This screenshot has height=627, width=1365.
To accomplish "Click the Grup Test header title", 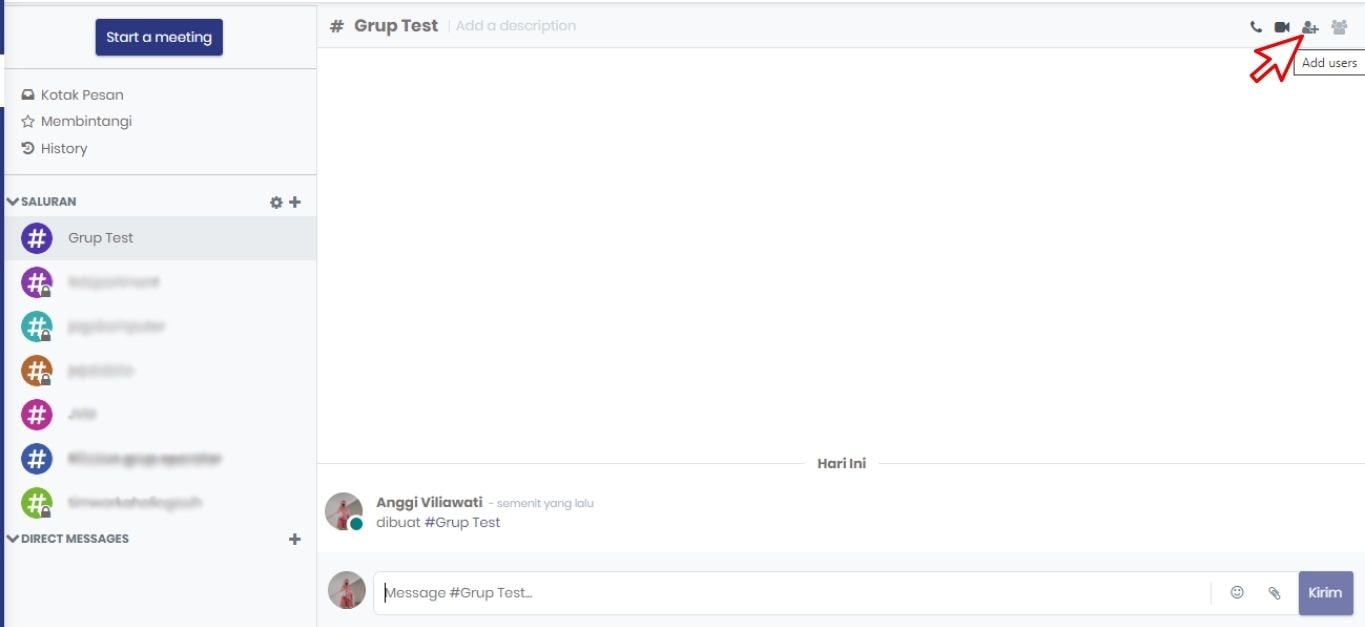I will (x=396, y=26).
